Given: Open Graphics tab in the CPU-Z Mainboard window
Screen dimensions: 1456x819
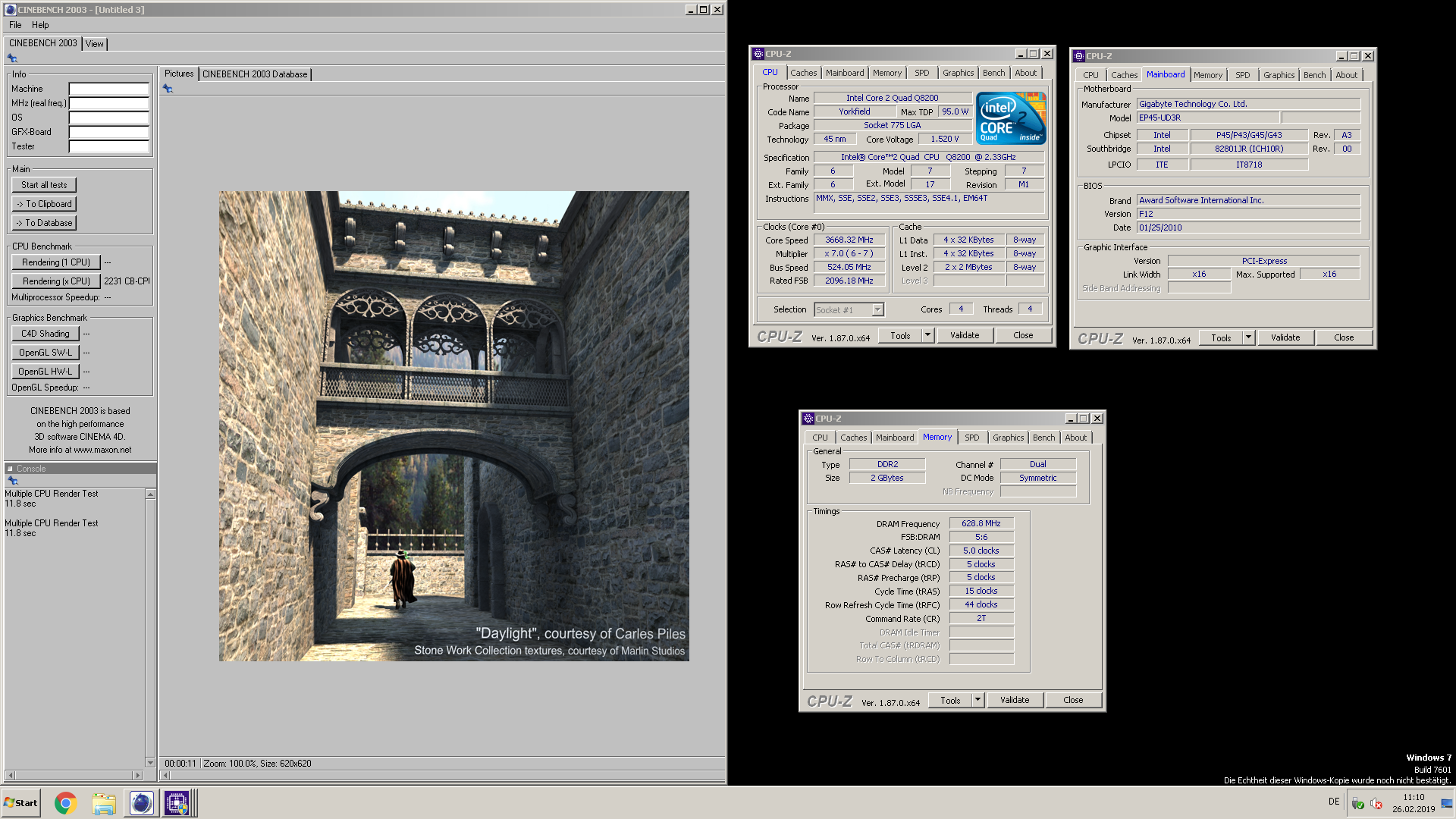Looking at the screenshot, I should coord(1279,75).
